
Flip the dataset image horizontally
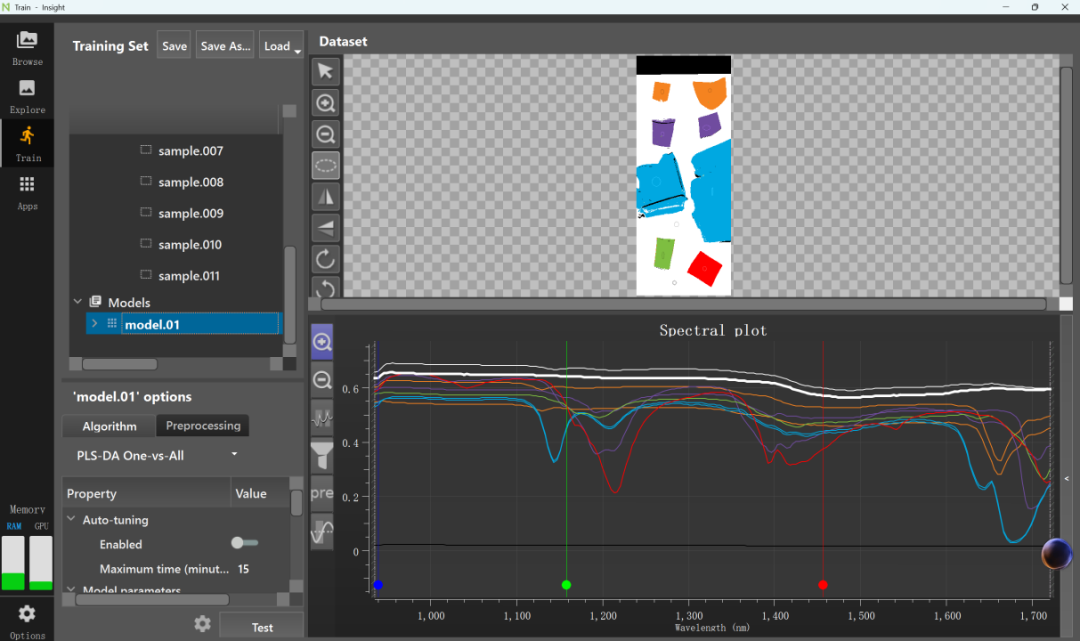326,197
